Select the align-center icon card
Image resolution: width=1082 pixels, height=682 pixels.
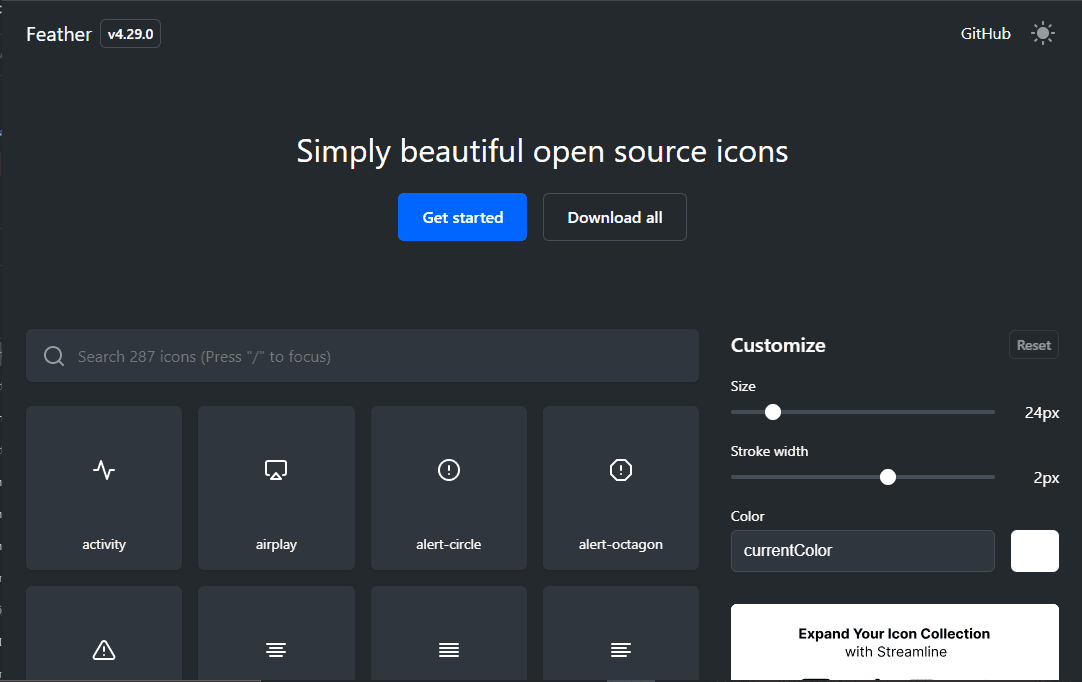(x=276, y=634)
